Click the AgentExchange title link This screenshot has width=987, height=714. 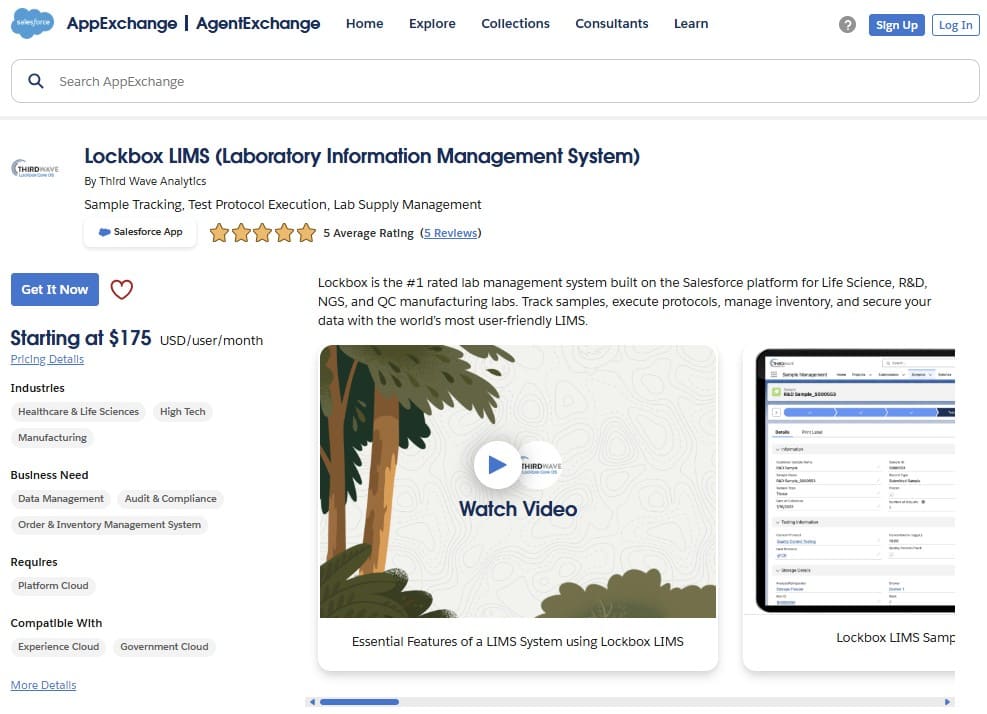pos(258,23)
